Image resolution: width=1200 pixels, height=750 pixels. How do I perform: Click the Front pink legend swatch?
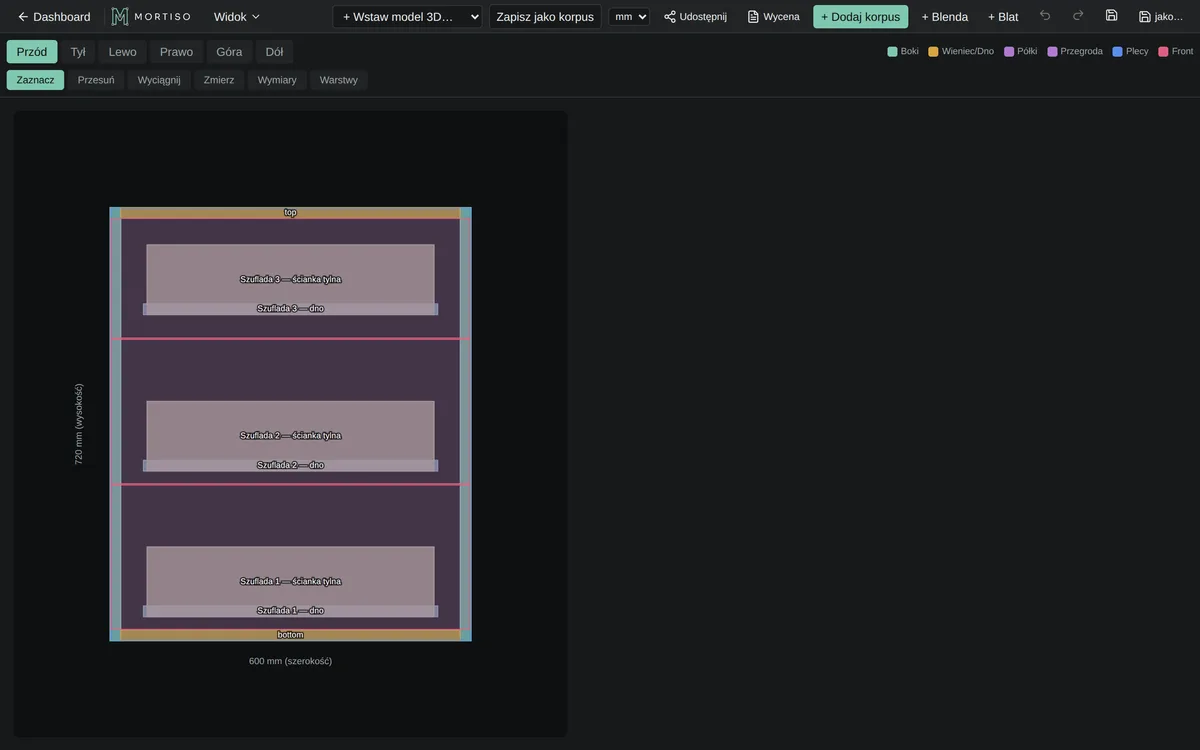point(1164,51)
